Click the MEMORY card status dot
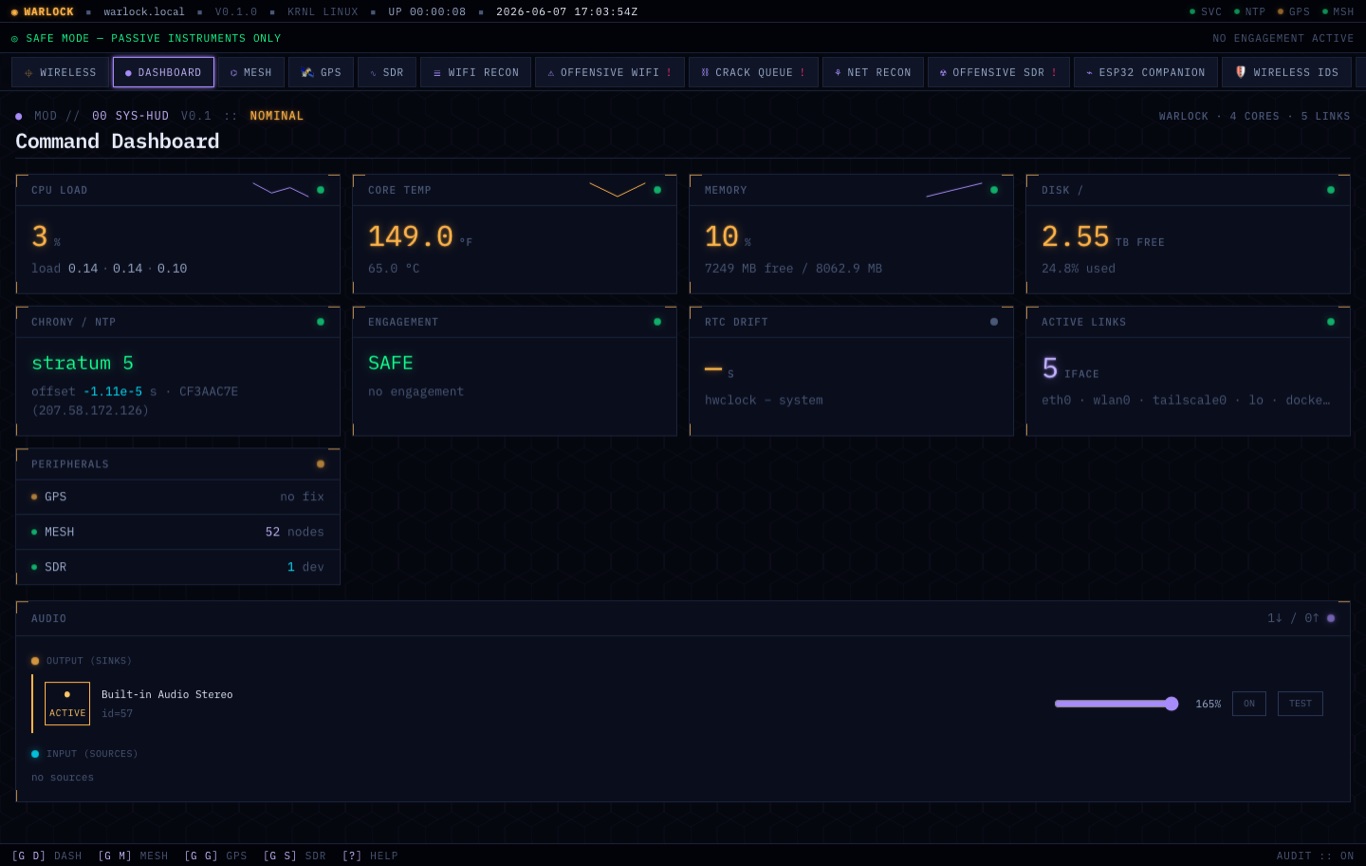This screenshot has height=866, width=1366. pyautogui.click(x=994, y=190)
